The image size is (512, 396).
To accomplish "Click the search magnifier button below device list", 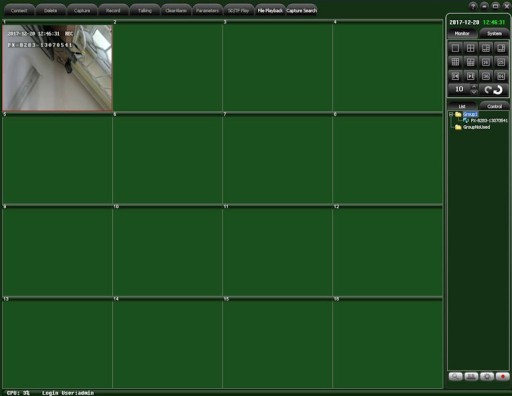I will click(x=455, y=377).
